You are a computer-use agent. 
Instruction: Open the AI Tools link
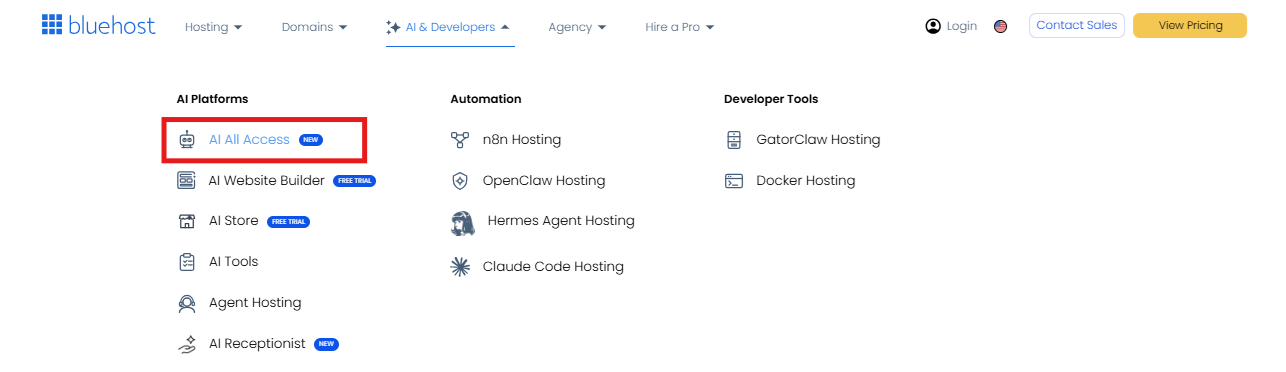[233, 262]
